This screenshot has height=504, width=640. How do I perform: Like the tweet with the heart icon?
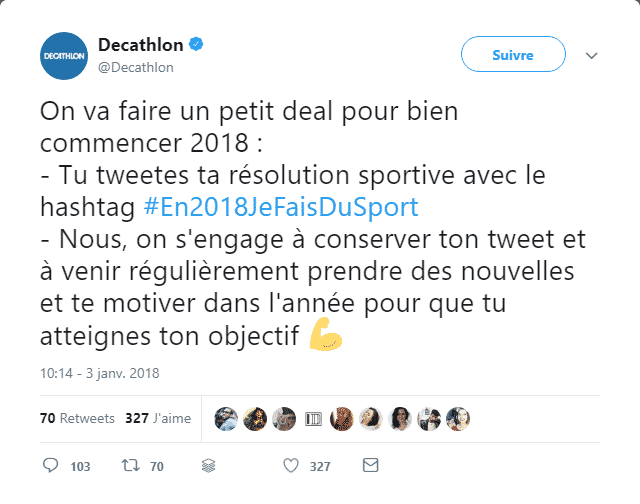coord(291,466)
